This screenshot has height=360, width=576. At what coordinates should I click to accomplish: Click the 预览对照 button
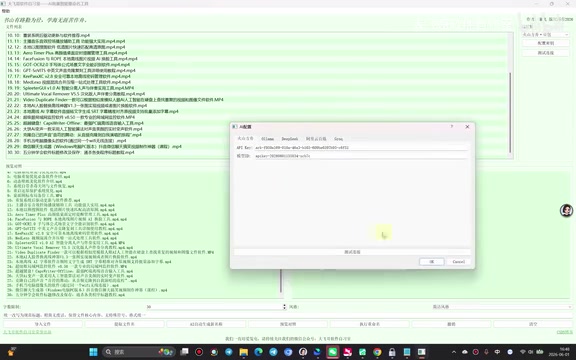(288, 324)
